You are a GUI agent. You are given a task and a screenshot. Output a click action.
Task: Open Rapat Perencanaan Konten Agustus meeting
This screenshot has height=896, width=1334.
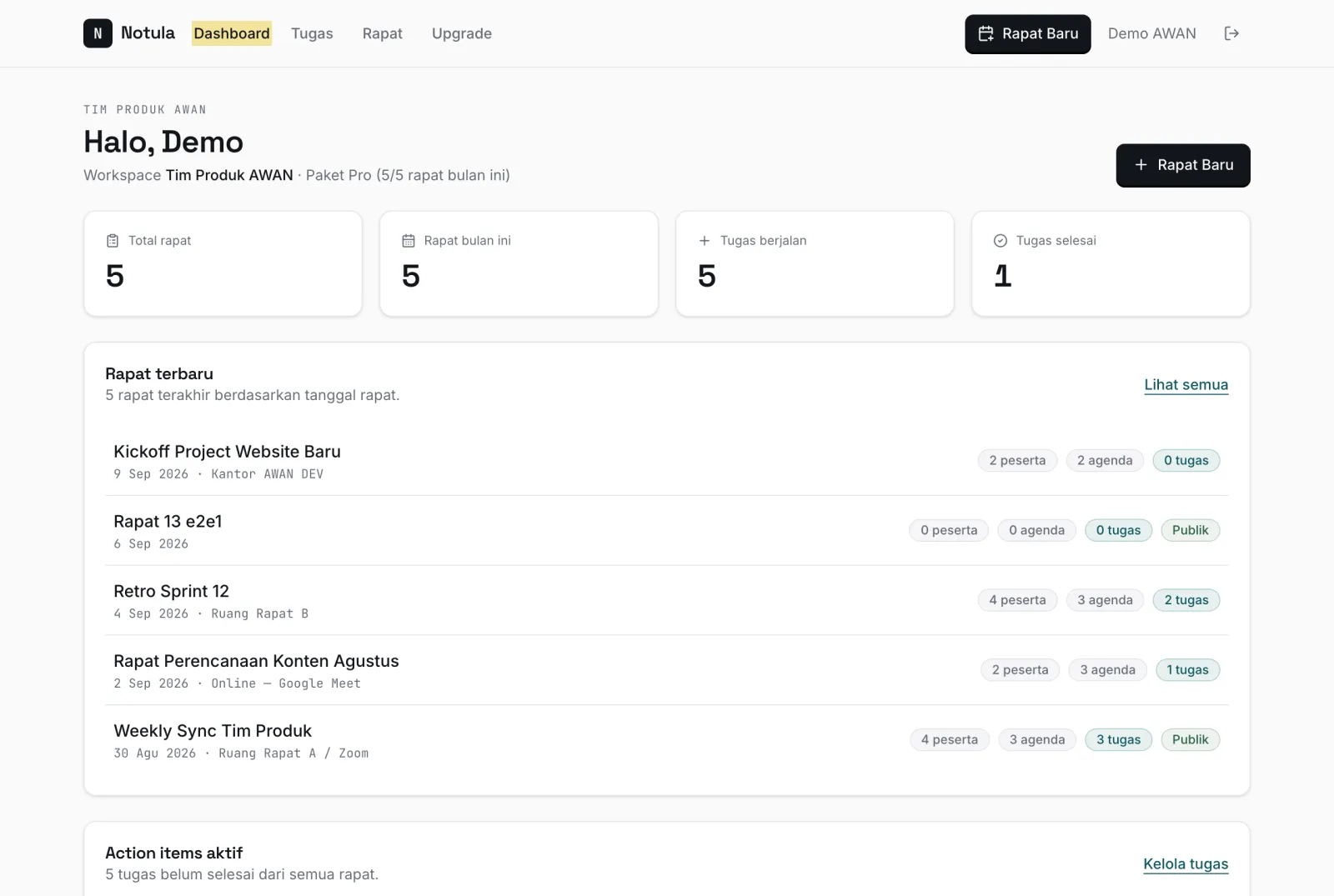(667, 671)
